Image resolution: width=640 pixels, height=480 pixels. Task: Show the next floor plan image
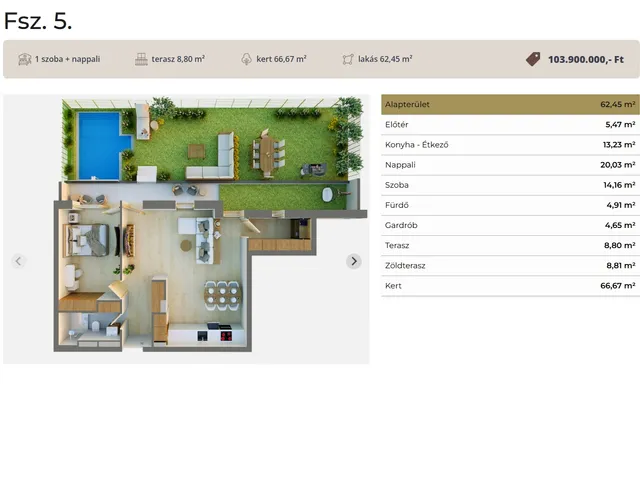pyautogui.click(x=353, y=261)
